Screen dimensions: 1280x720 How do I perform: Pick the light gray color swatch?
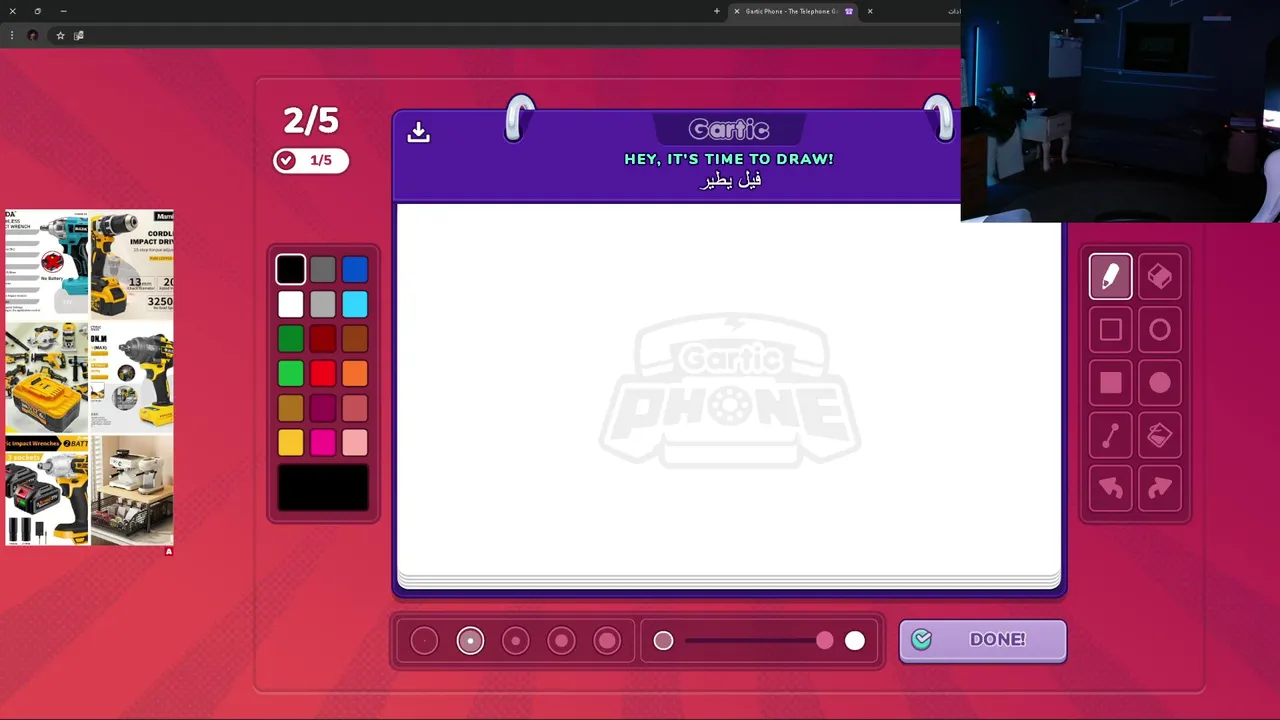pyautogui.click(x=323, y=304)
